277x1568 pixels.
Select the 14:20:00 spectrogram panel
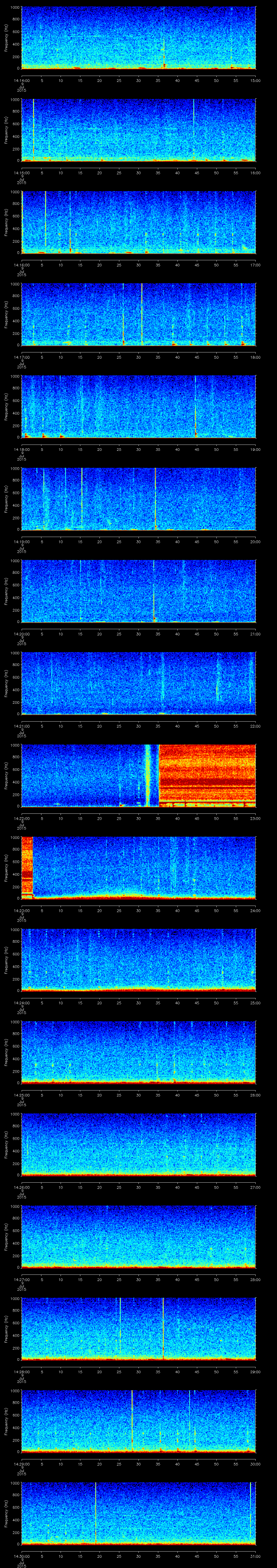138,590
